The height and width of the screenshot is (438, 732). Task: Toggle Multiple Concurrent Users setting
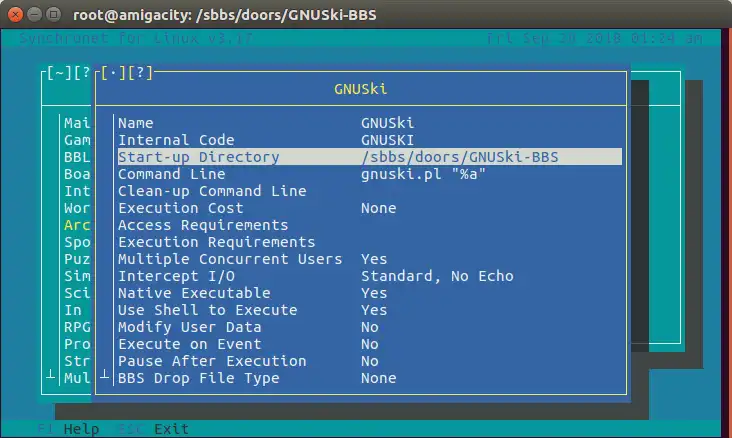point(369,259)
